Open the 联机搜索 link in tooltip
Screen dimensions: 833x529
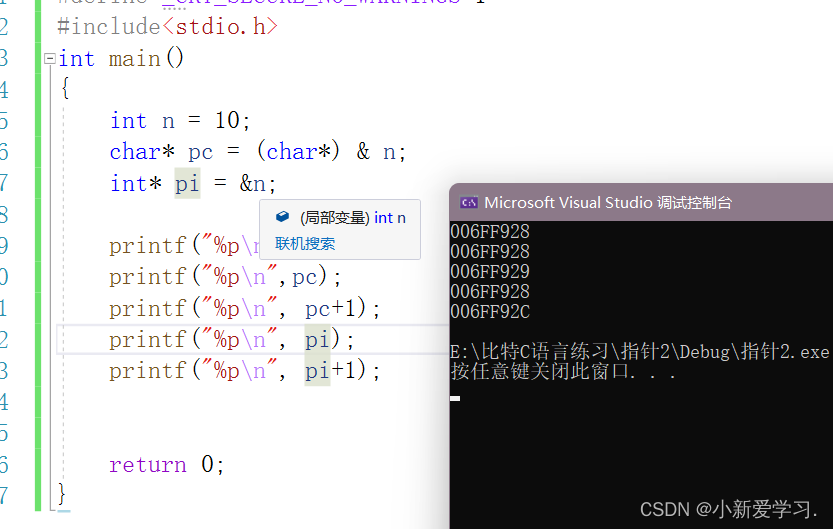click(x=305, y=244)
